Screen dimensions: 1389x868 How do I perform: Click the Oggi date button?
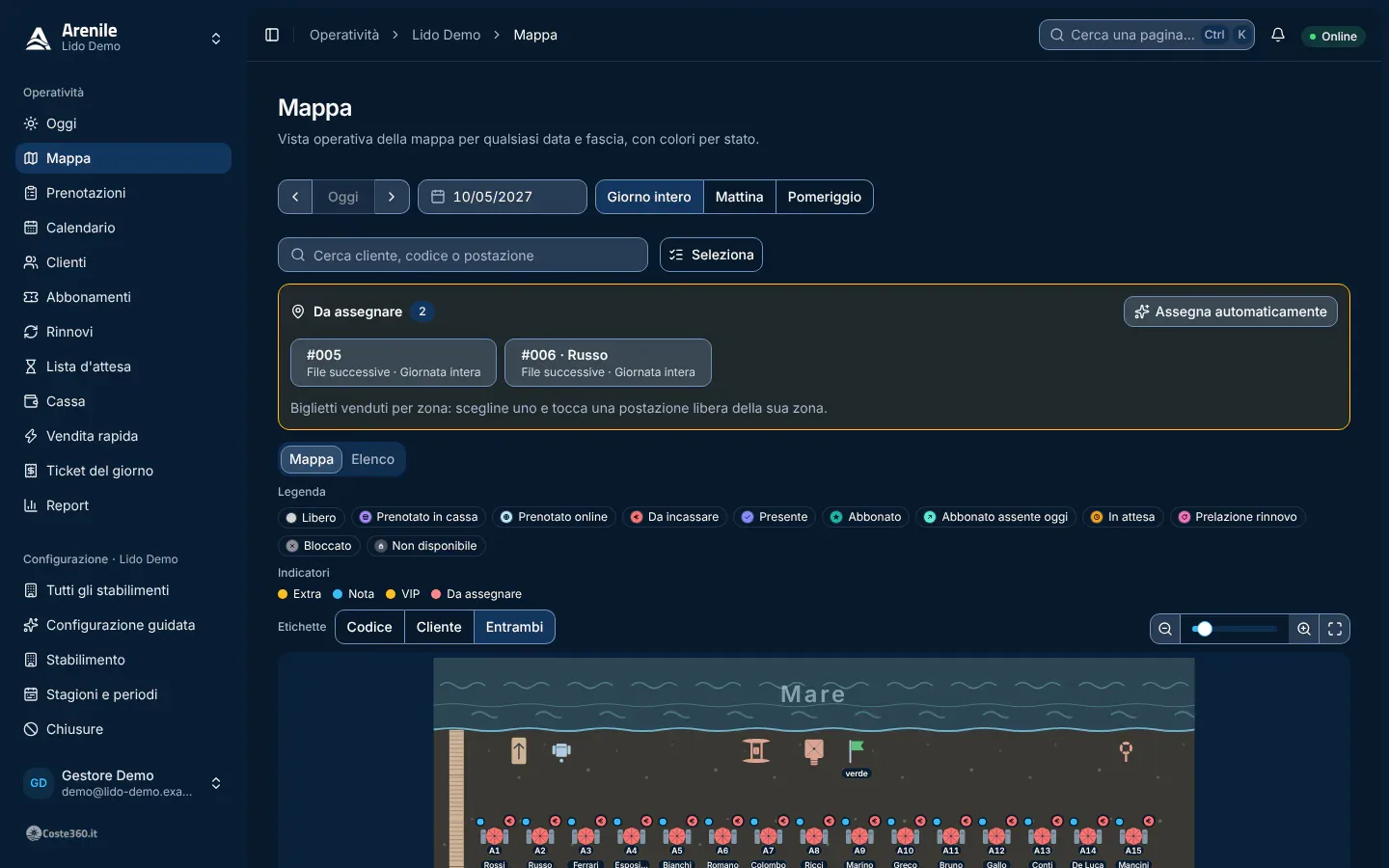(343, 197)
